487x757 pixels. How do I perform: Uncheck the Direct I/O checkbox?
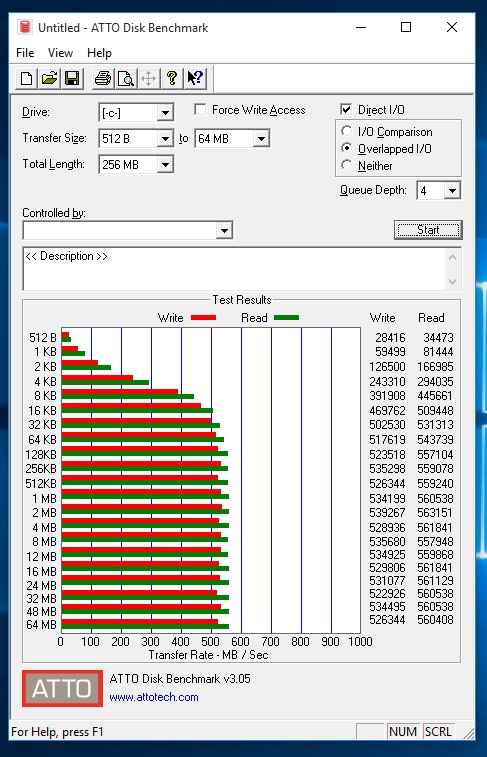[x=346, y=110]
